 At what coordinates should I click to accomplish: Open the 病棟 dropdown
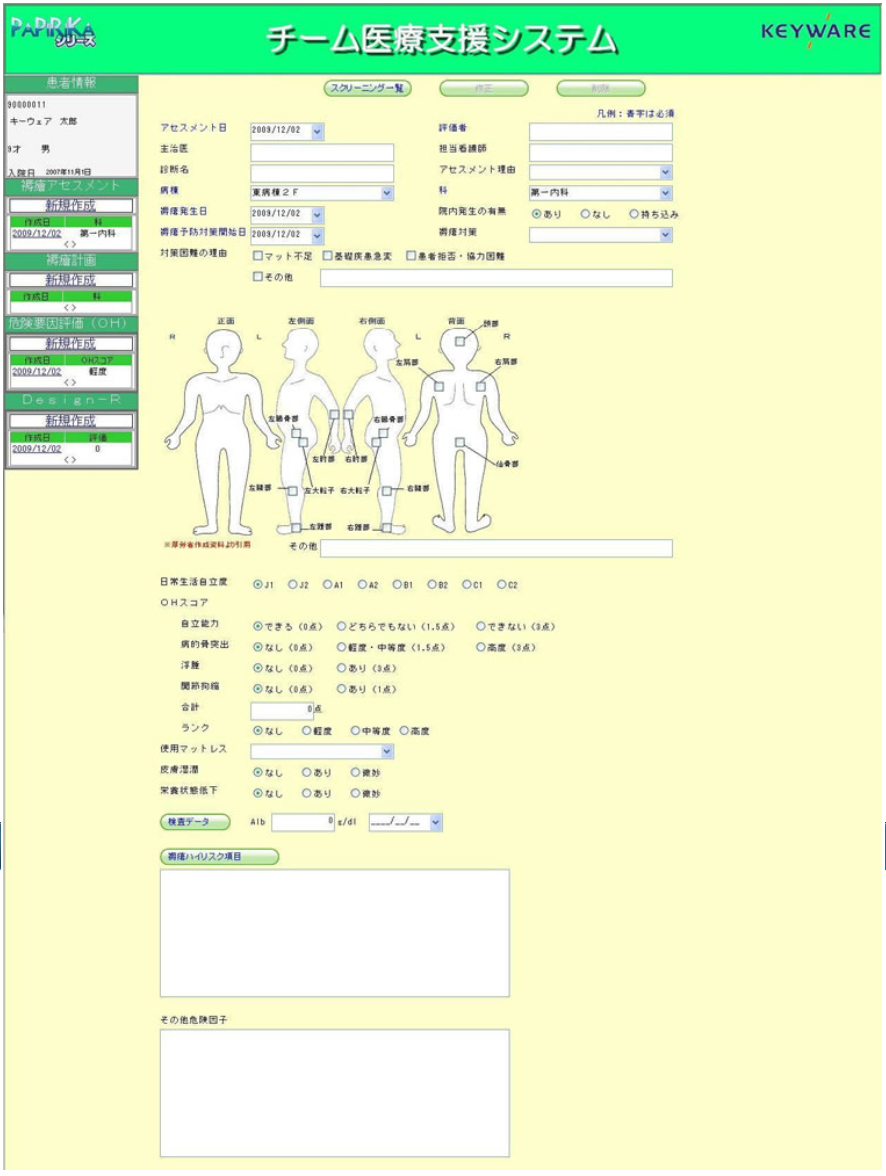(383, 192)
